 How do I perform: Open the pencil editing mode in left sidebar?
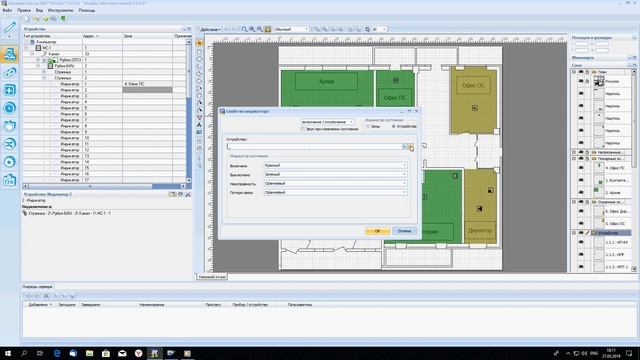click(9, 27)
